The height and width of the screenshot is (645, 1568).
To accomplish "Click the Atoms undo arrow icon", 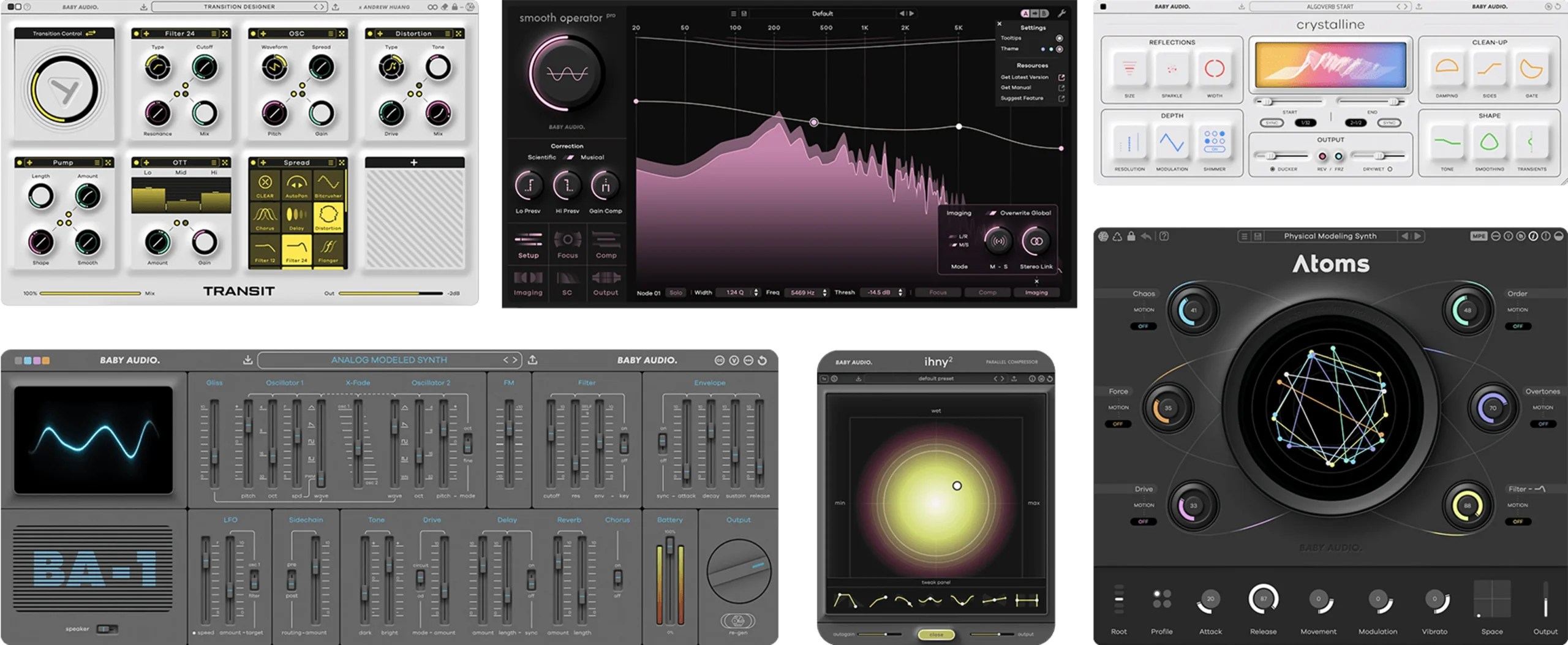I will (1146, 236).
